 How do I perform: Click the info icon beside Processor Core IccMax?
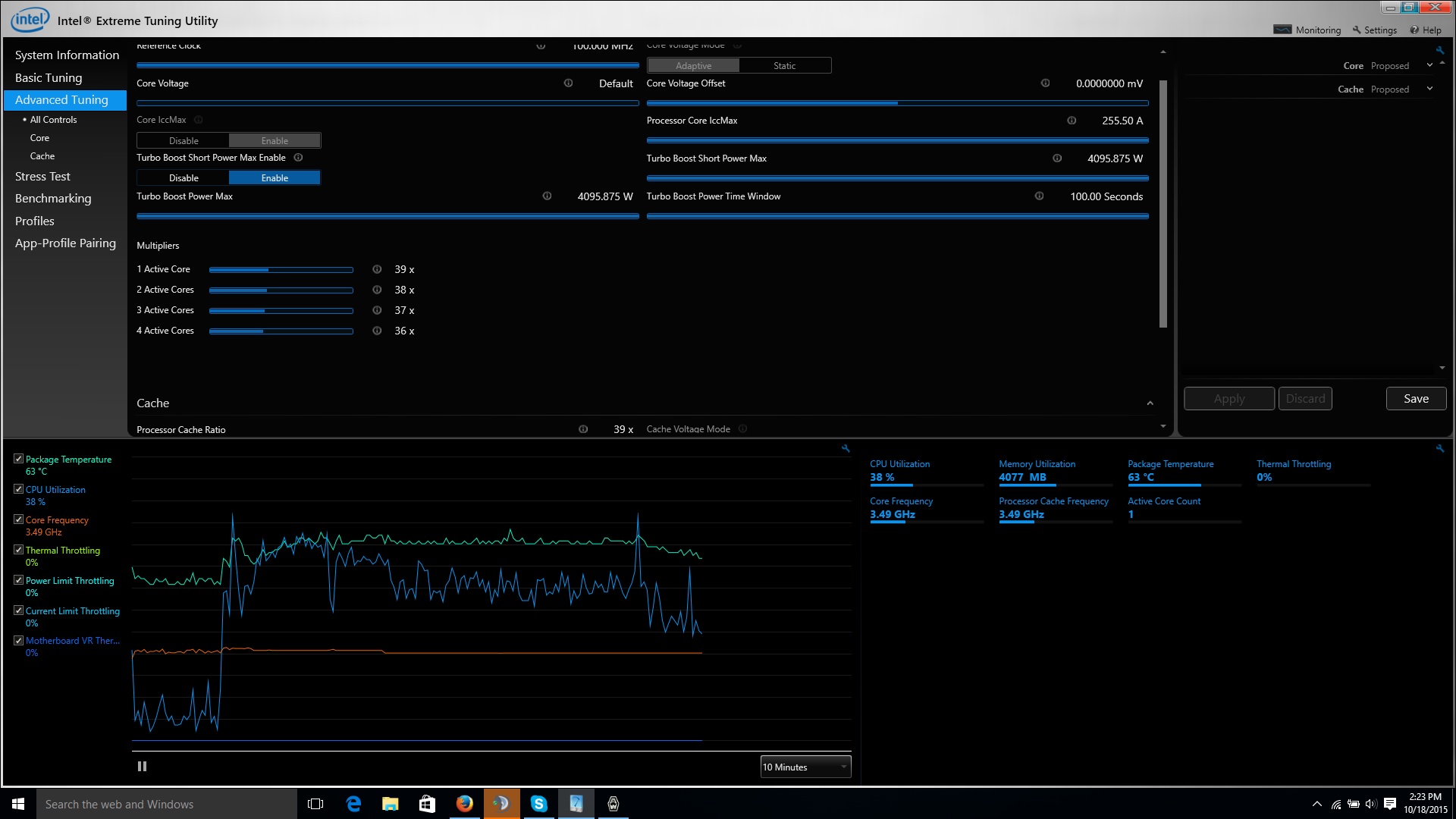tap(1072, 121)
